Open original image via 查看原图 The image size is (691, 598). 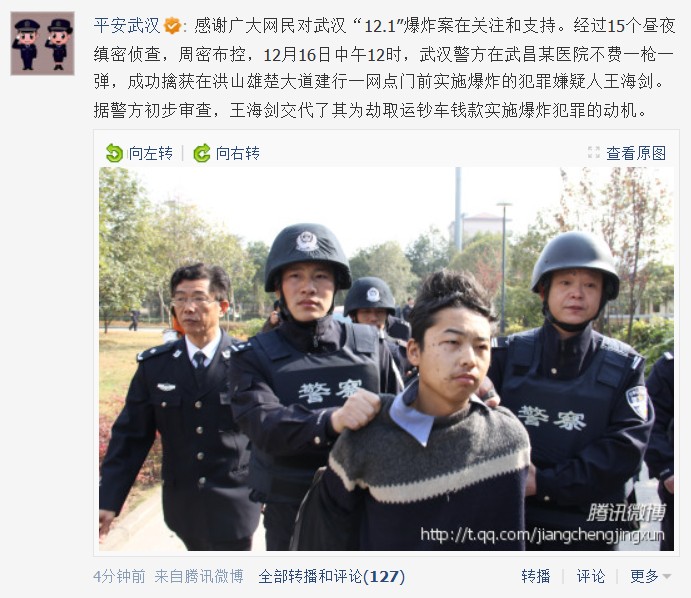coord(636,153)
